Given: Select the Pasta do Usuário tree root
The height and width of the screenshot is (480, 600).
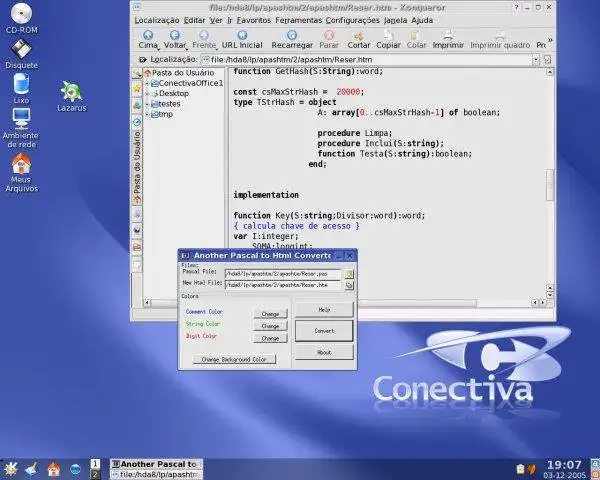Looking at the screenshot, I should pos(179,73).
